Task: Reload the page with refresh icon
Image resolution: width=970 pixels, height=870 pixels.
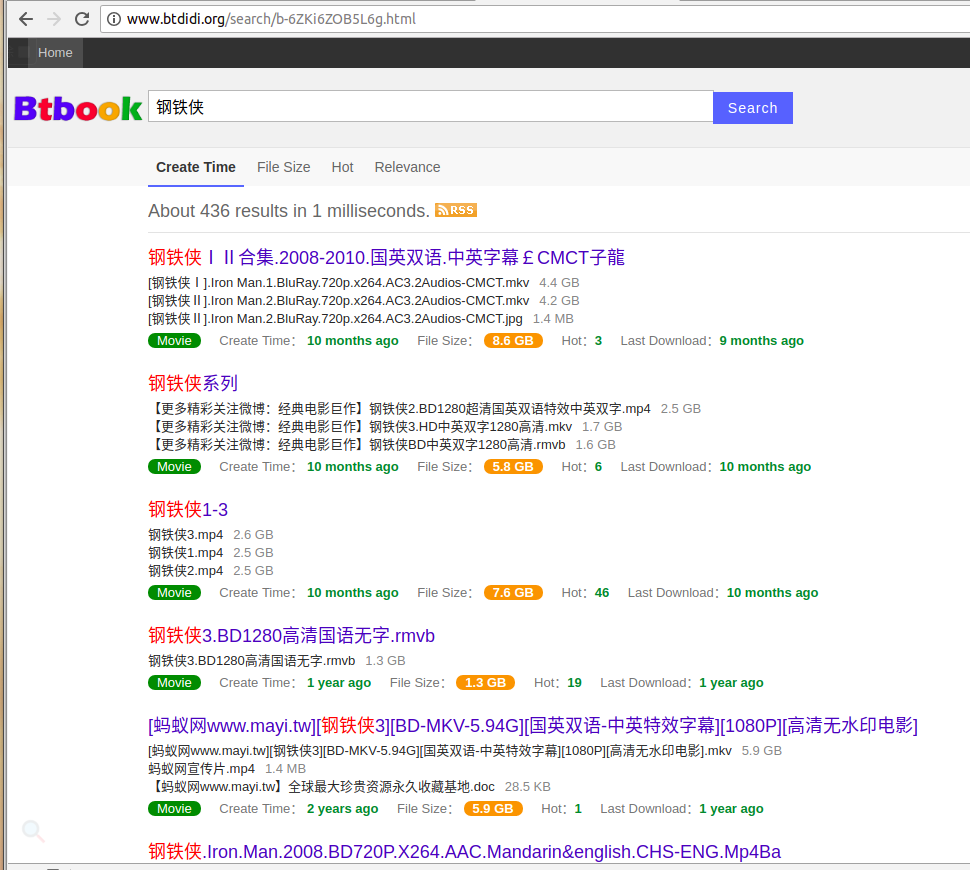Action: (82, 19)
